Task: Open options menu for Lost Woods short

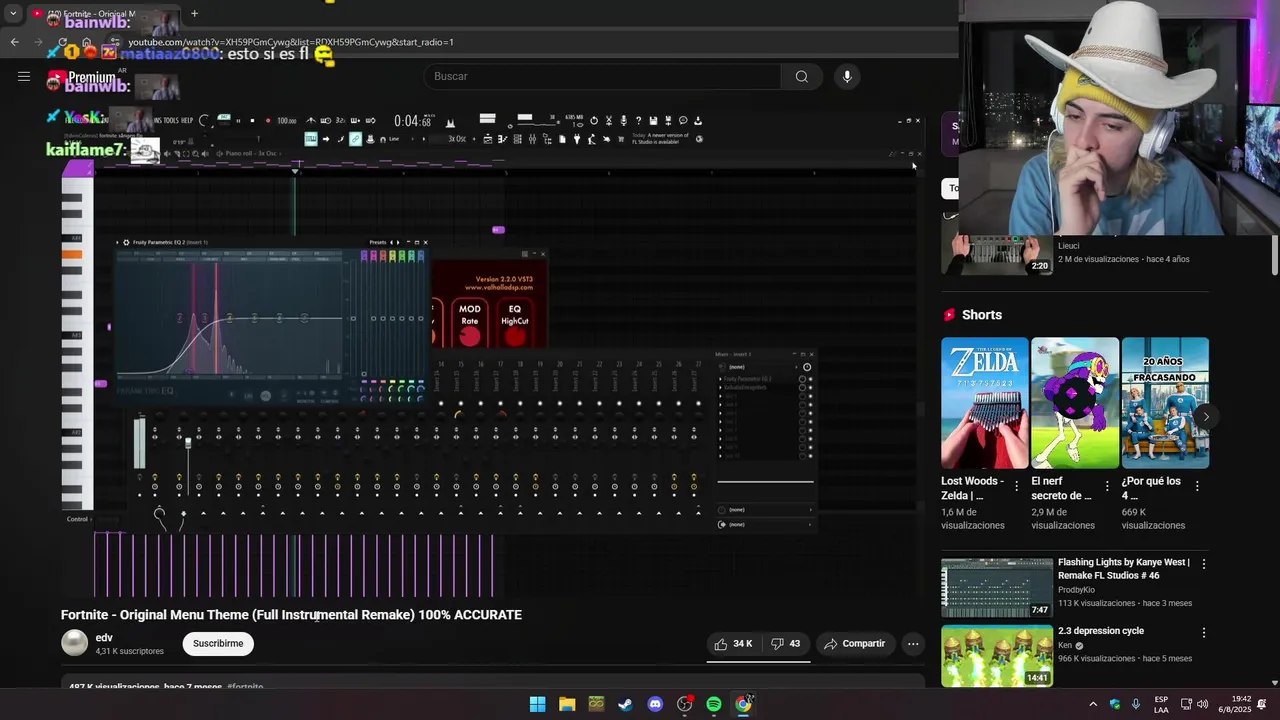Action: click(x=1017, y=486)
